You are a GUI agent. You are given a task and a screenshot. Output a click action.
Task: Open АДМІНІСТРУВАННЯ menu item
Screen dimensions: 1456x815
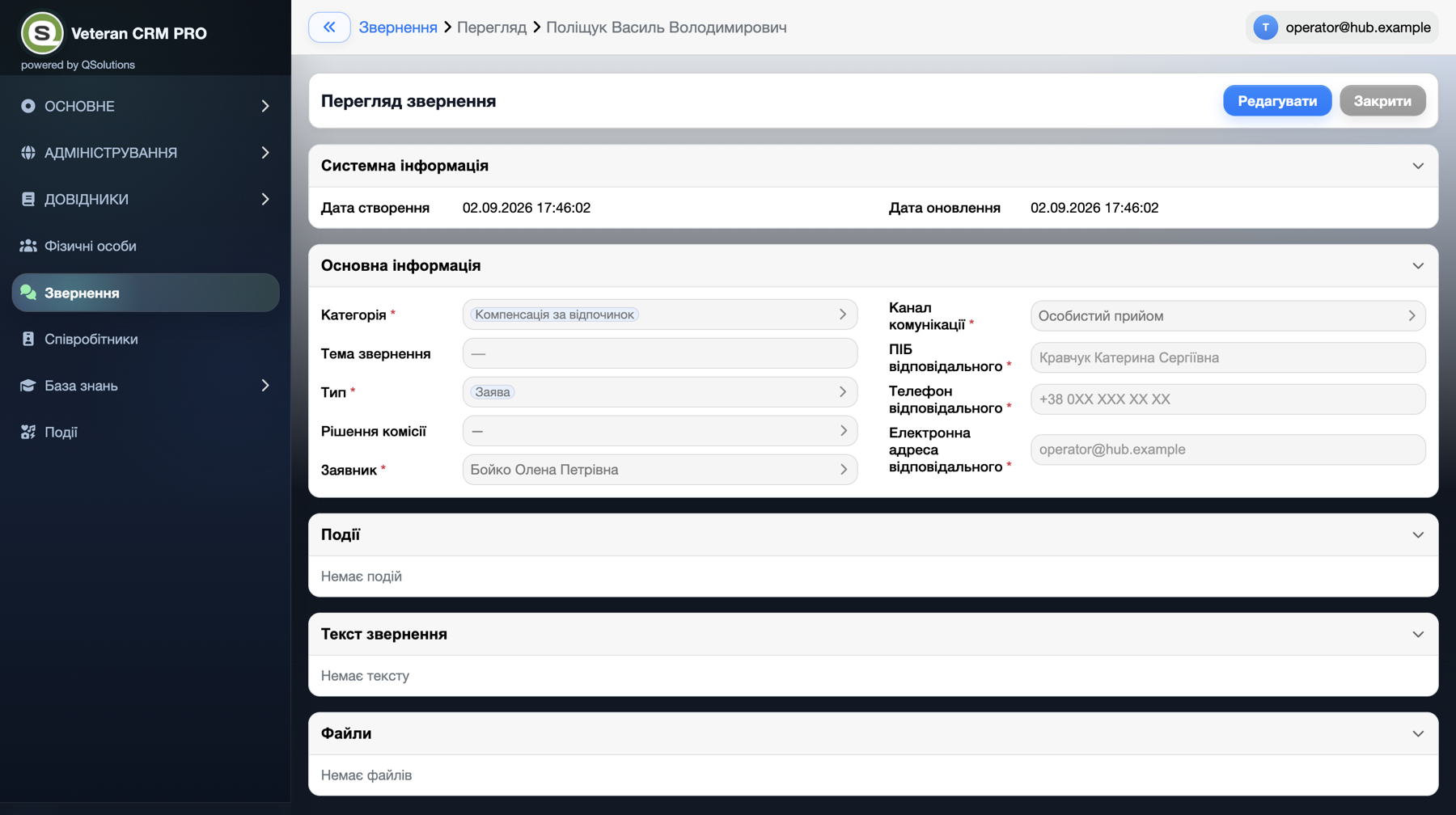coord(146,153)
